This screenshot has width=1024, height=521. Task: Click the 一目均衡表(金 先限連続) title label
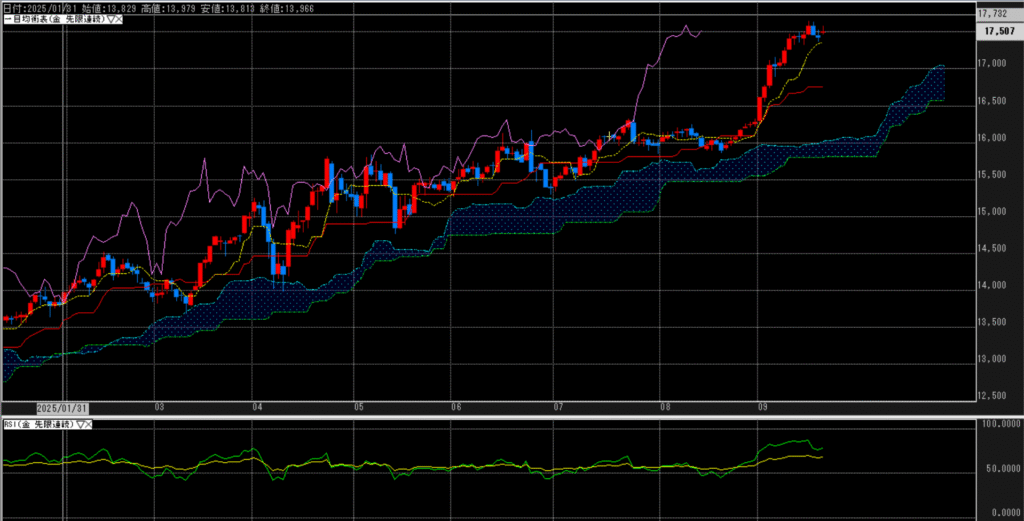56,20
